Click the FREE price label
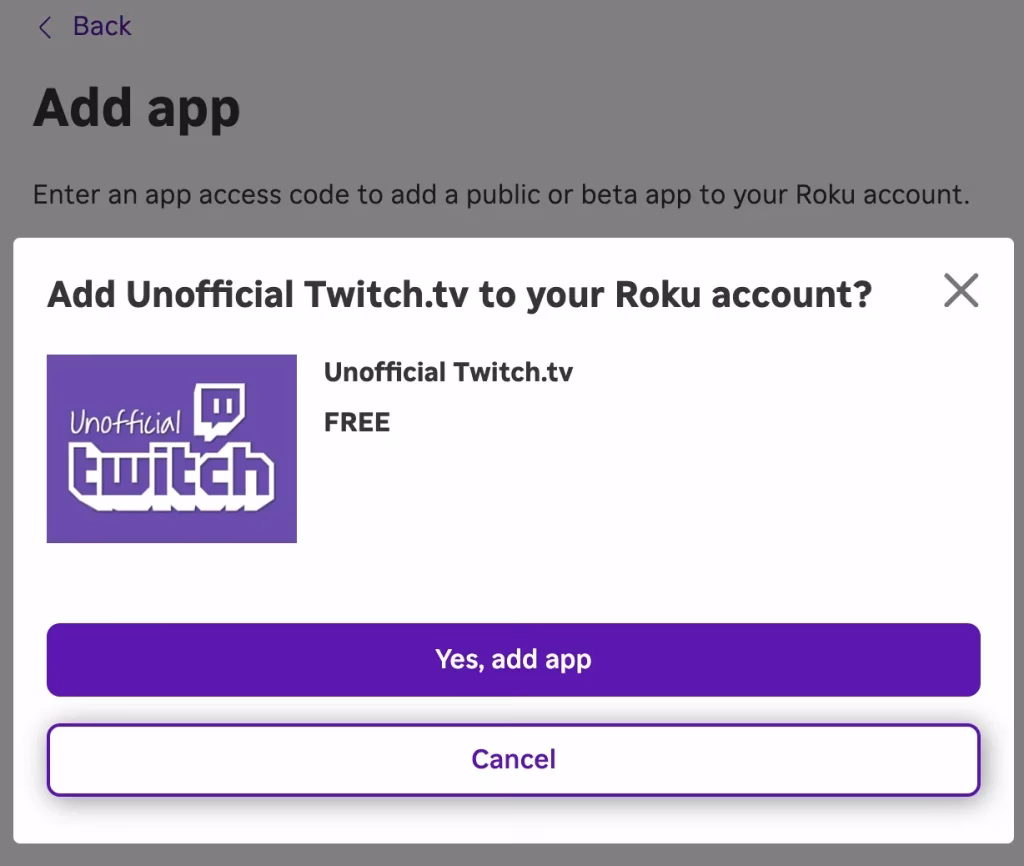The width and height of the screenshot is (1024, 866). click(356, 422)
